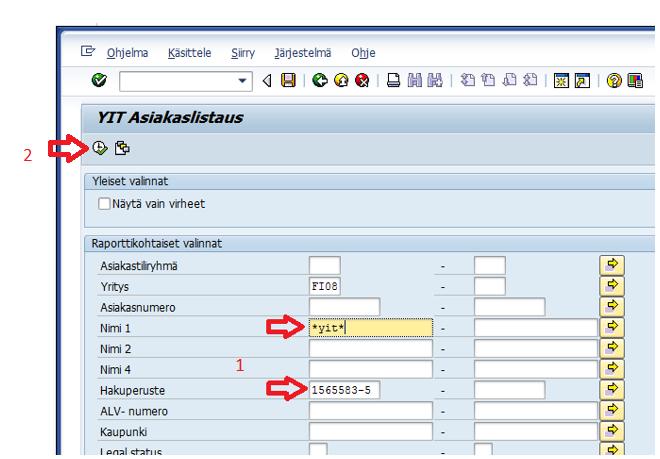
Task: Jump to Last Page icon
Action: (530, 80)
